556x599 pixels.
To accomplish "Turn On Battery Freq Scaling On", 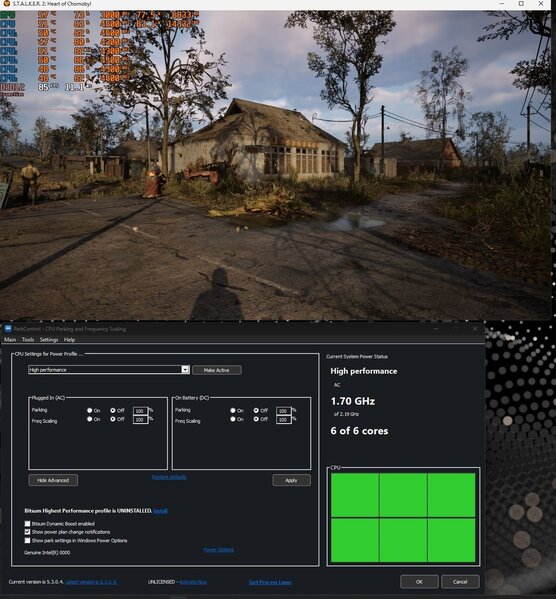I will pyautogui.click(x=233, y=419).
